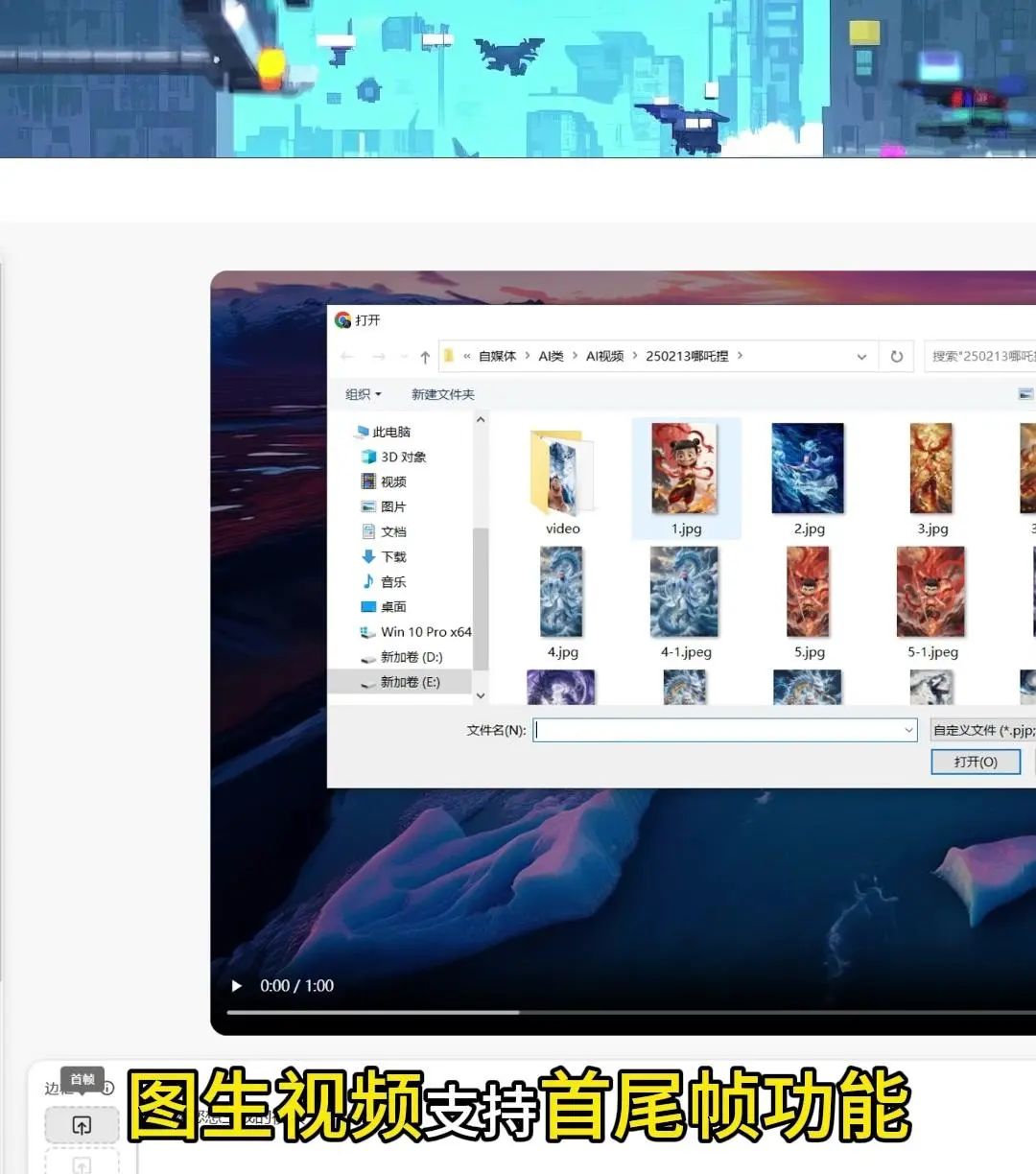Click the refresh icon in the address bar
1036x1174 pixels.
click(896, 355)
